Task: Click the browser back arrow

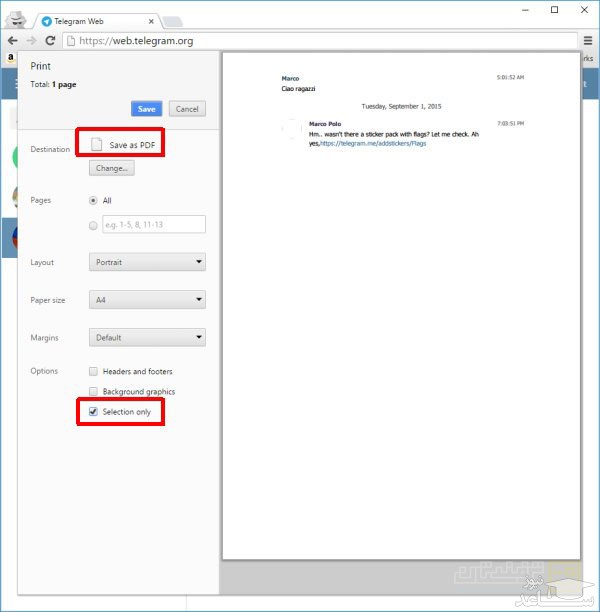Action: click(12, 41)
